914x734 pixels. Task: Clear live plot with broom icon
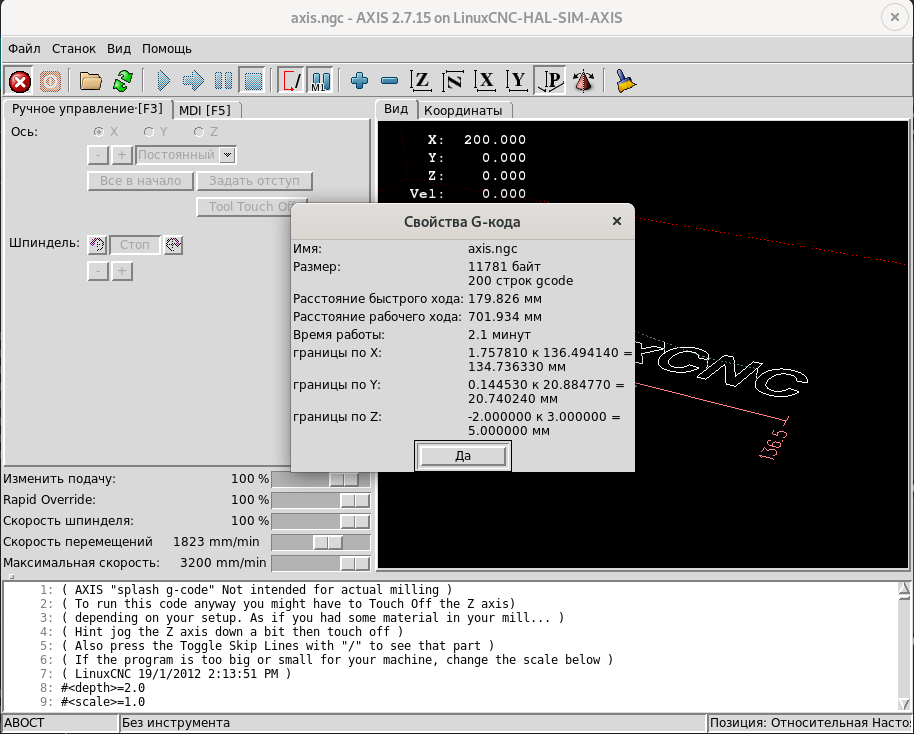626,81
